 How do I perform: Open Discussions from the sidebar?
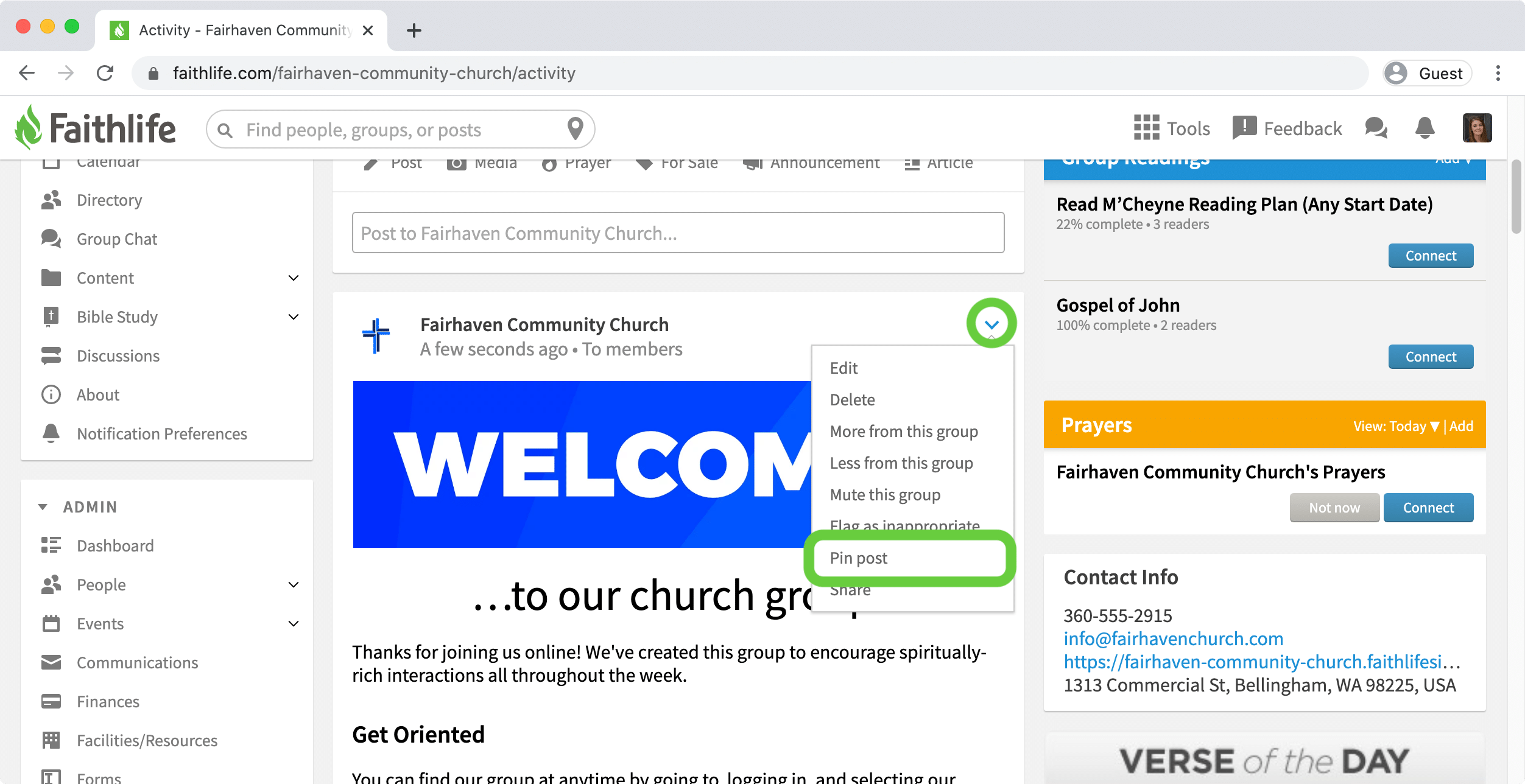(x=118, y=355)
